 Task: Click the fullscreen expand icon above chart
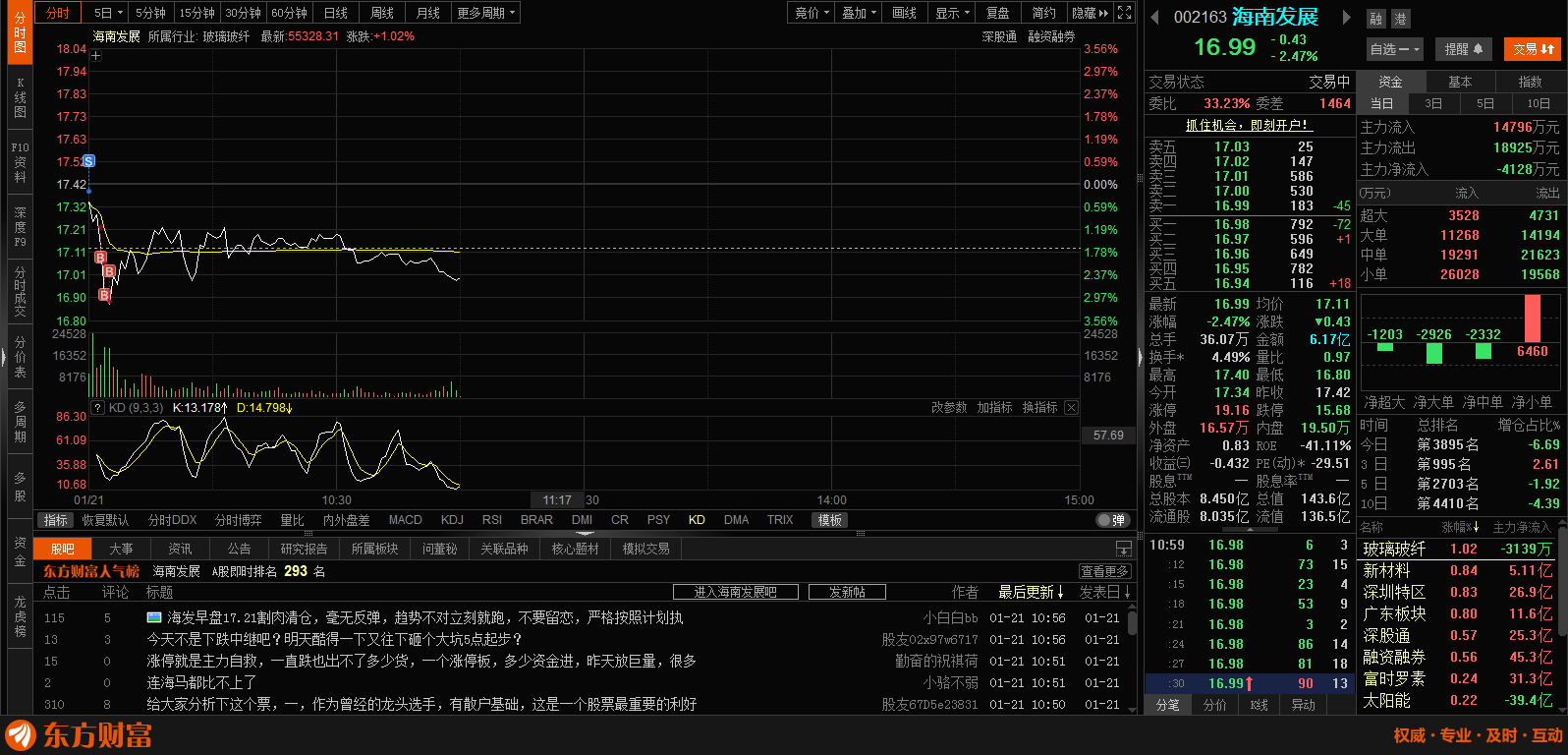point(1125,13)
